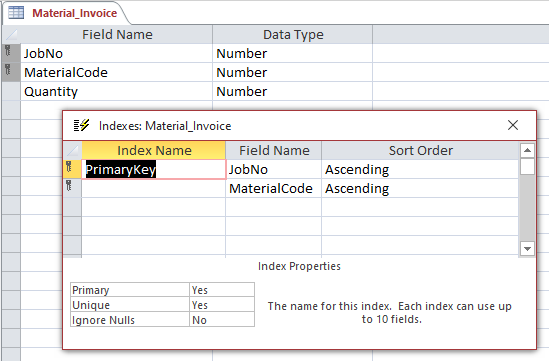Image resolution: width=549 pixels, height=361 pixels.
Task: Click the Indexes dialog lightning icon
Action: [82, 125]
